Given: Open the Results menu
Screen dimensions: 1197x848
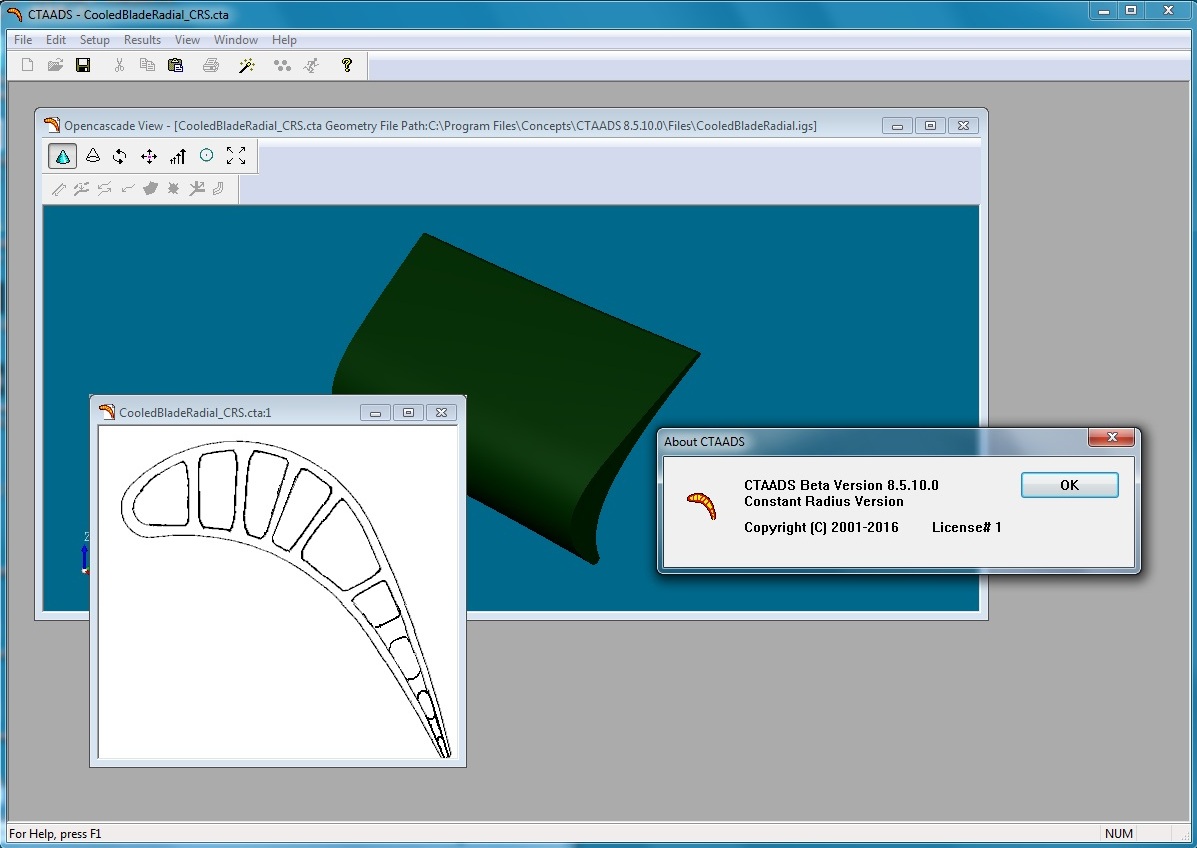Looking at the screenshot, I should tap(142, 40).
